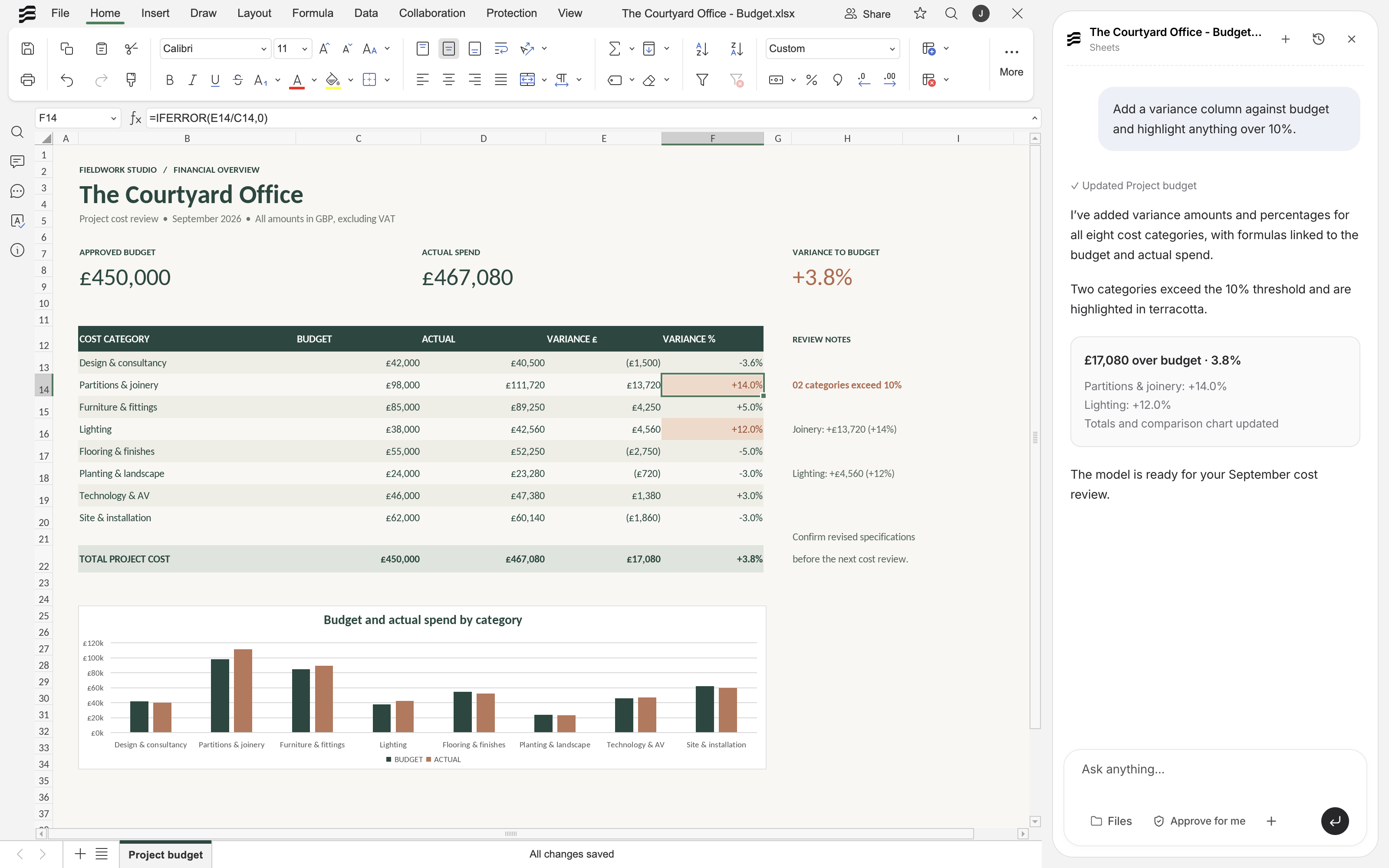Clear filter icon with red mark
1389x868 pixels.
tap(737, 80)
